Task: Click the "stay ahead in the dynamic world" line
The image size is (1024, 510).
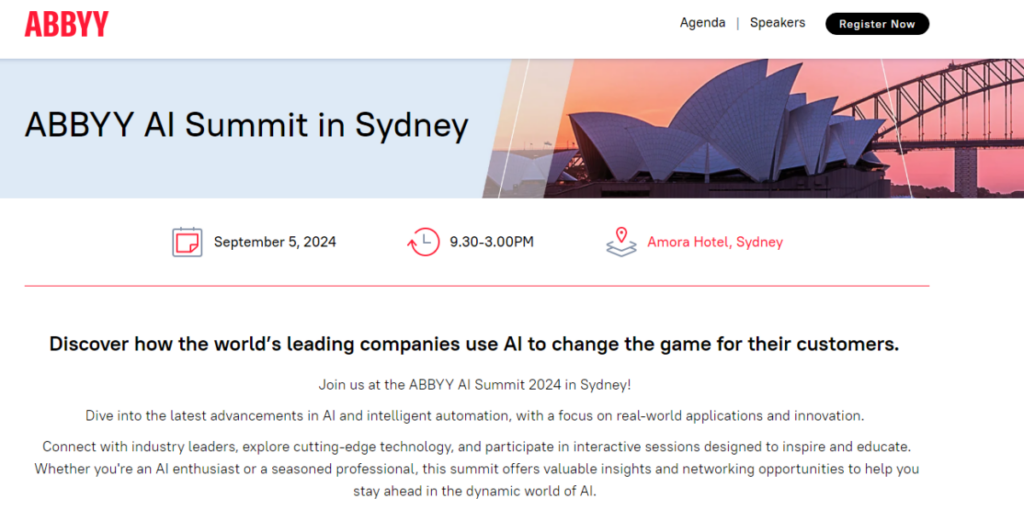Action: (475, 492)
